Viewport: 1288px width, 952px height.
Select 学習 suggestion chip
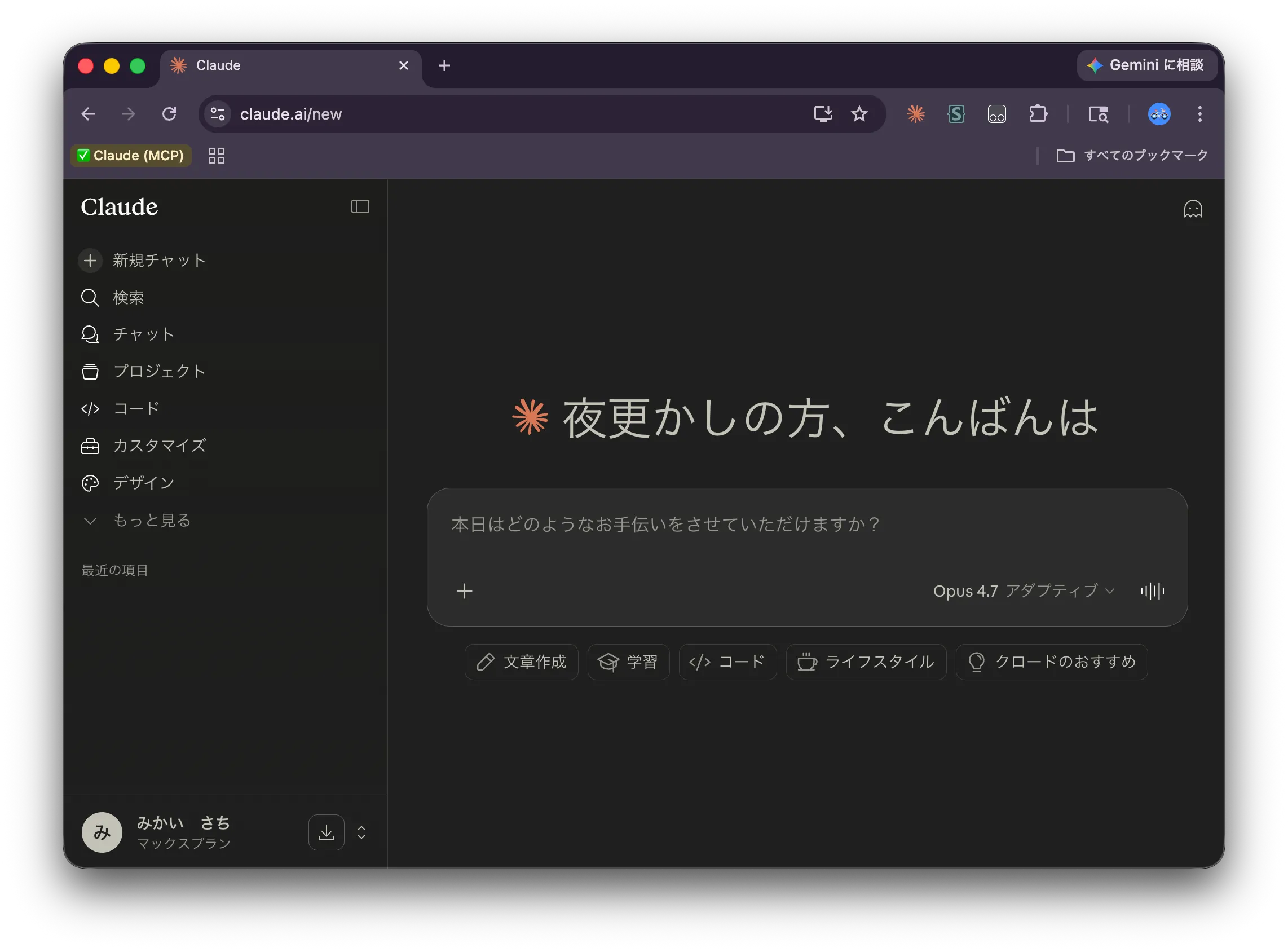click(628, 662)
